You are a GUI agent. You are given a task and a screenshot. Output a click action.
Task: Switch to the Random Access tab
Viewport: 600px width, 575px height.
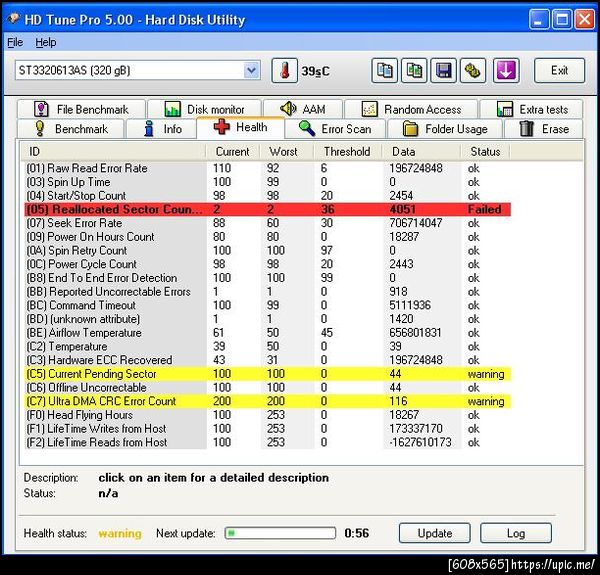(x=411, y=109)
